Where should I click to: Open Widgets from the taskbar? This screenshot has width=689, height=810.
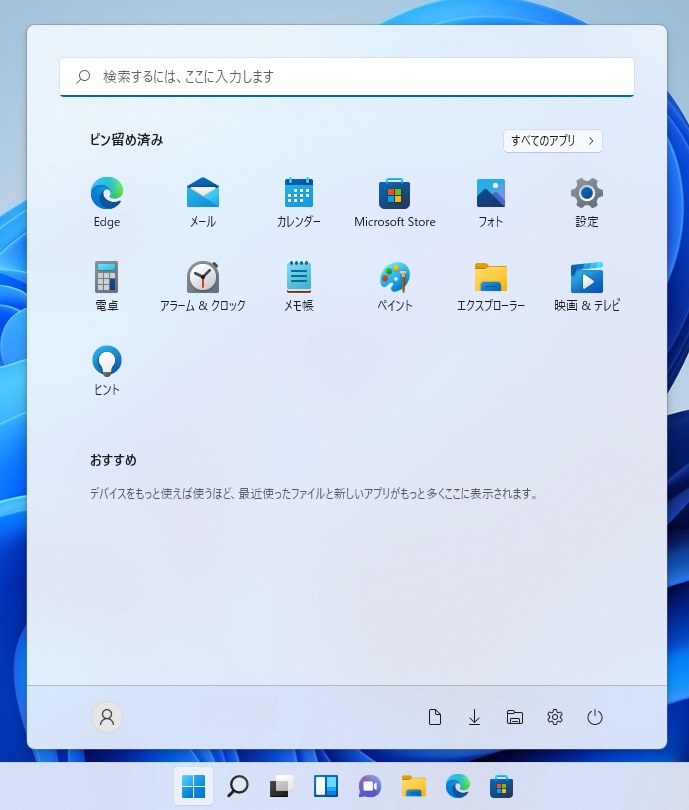pyautogui.click(x=326, y=786)
